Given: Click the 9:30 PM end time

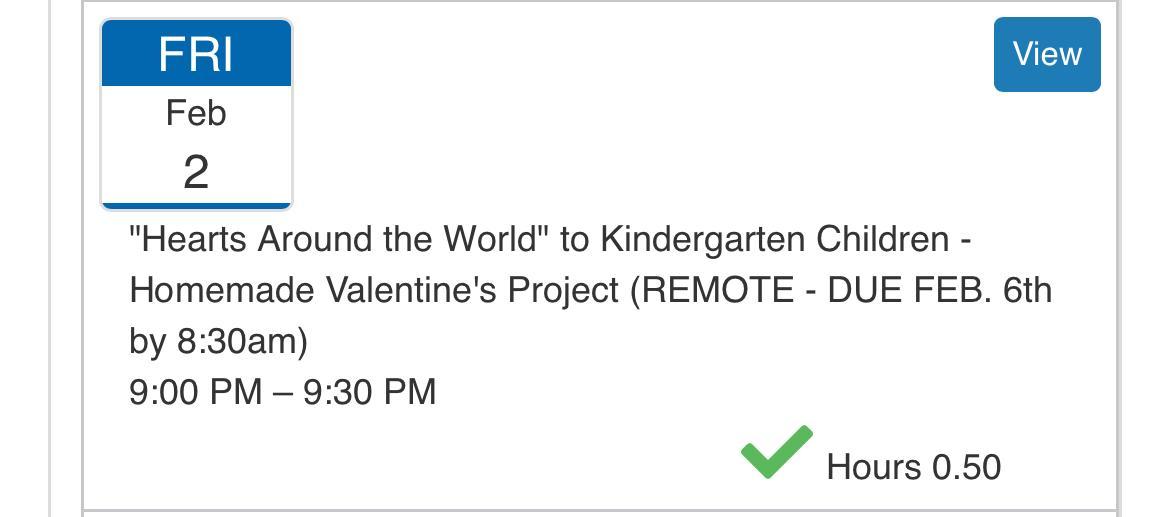Looking at the screenshot, I should [x=370, y=391].
